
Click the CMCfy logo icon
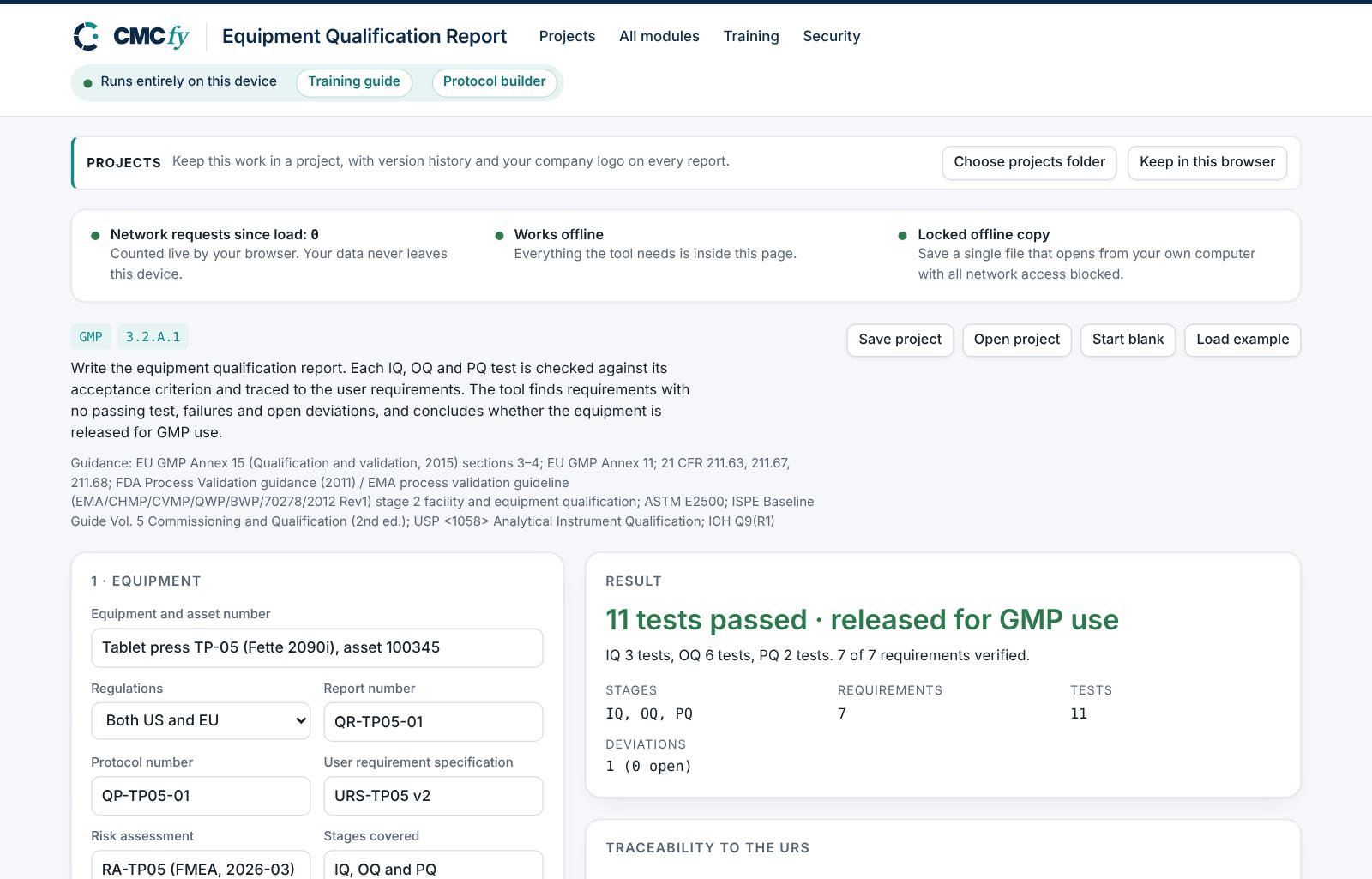pyautogui.click(x=87, y=36)
